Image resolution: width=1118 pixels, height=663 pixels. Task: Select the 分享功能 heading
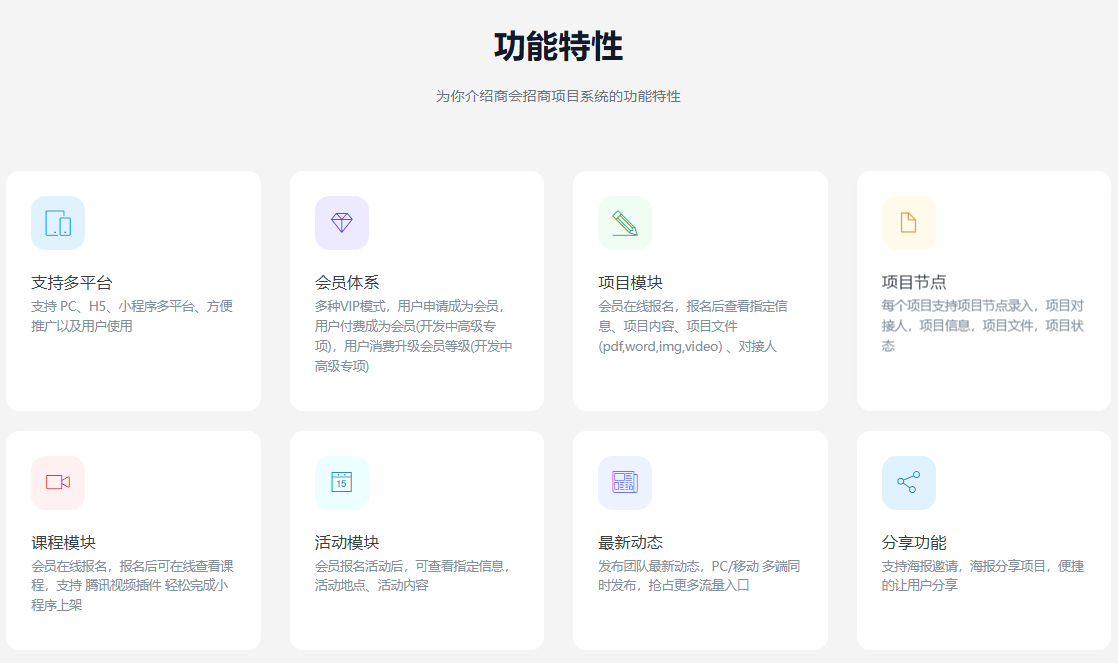click(914, 543)
